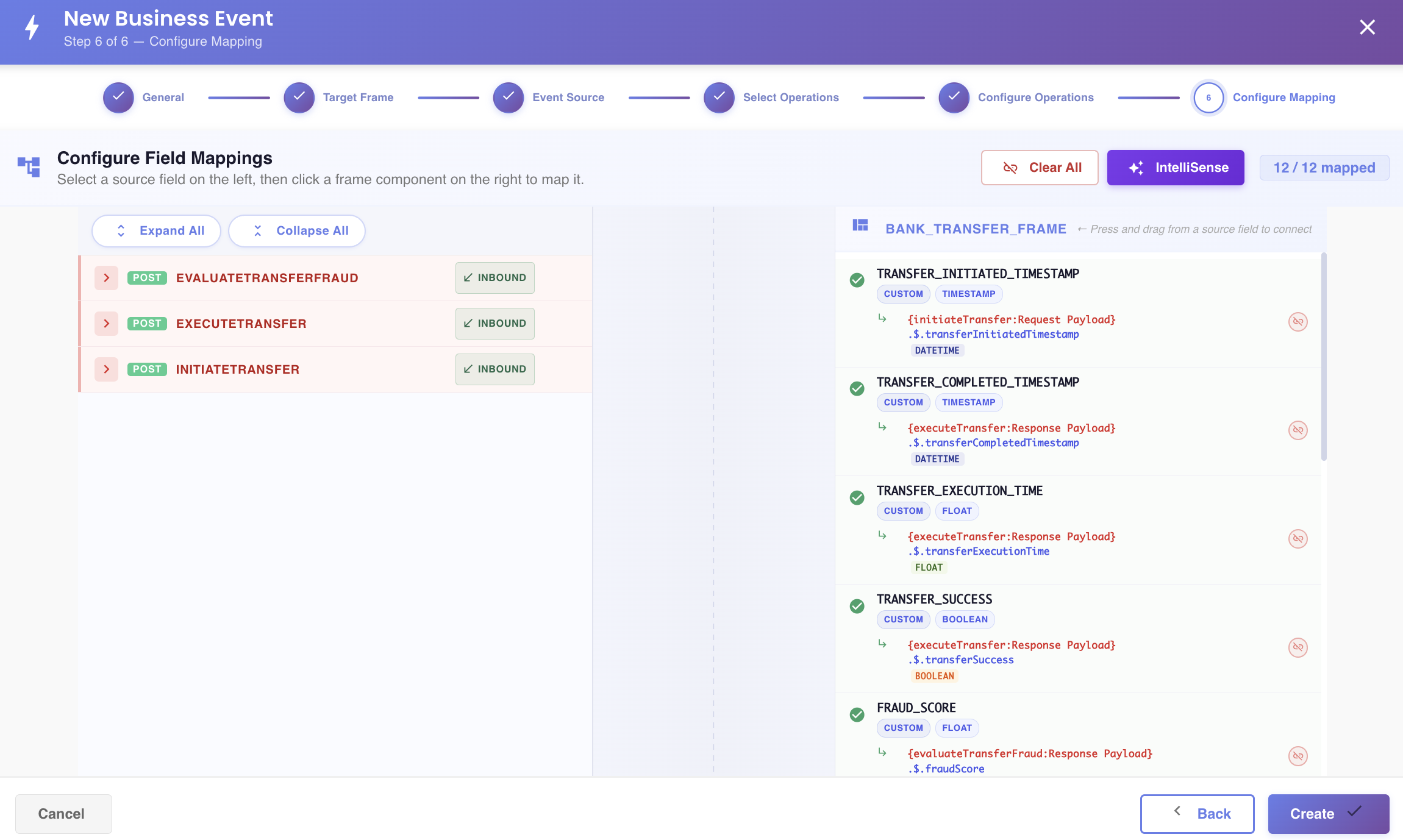Unlink the TRANSFER_EXECUTION_TIME mapping

click(x=1298, y=539)
